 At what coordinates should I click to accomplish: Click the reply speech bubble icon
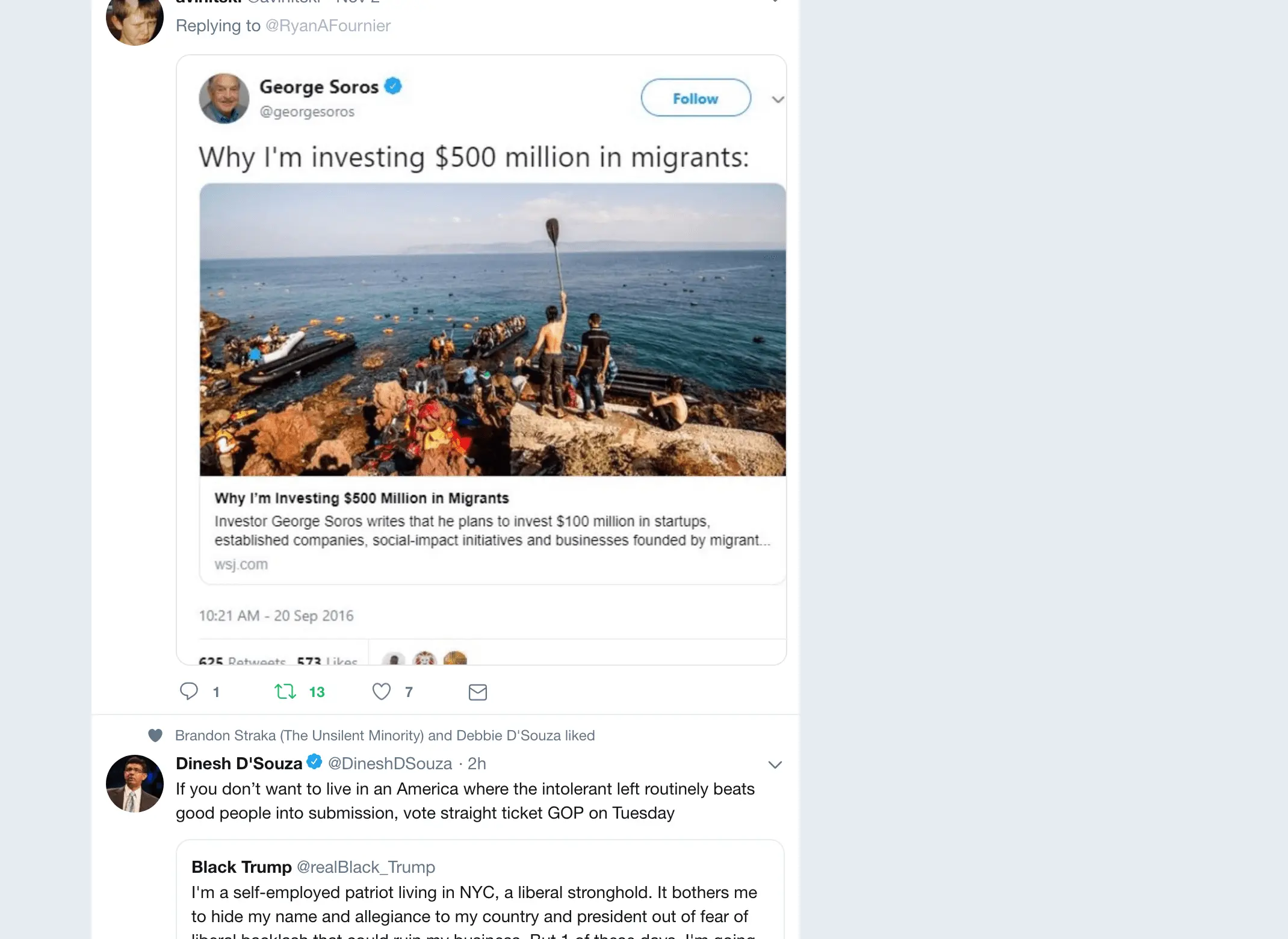click(189, 691)
